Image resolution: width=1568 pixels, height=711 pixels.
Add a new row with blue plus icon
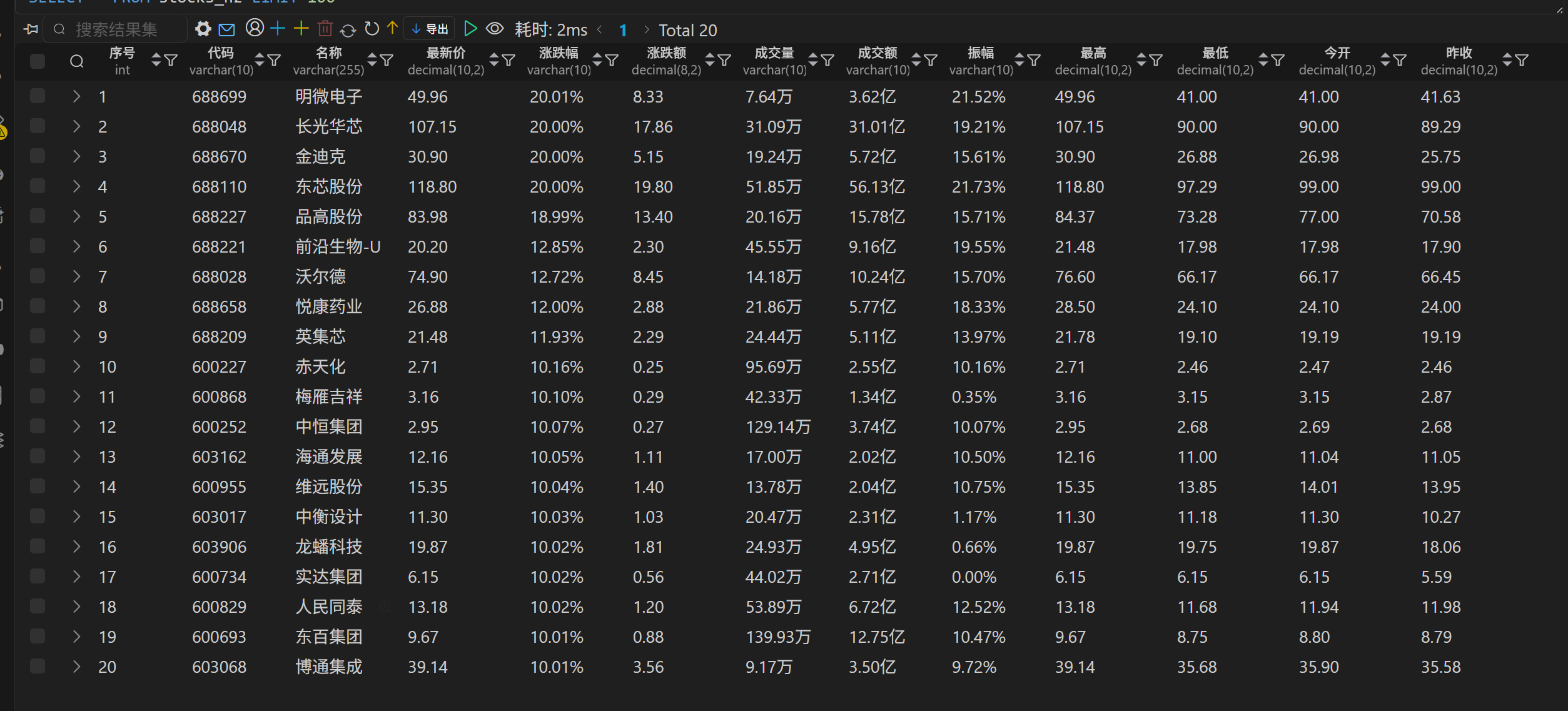click(x=277, y=29)
